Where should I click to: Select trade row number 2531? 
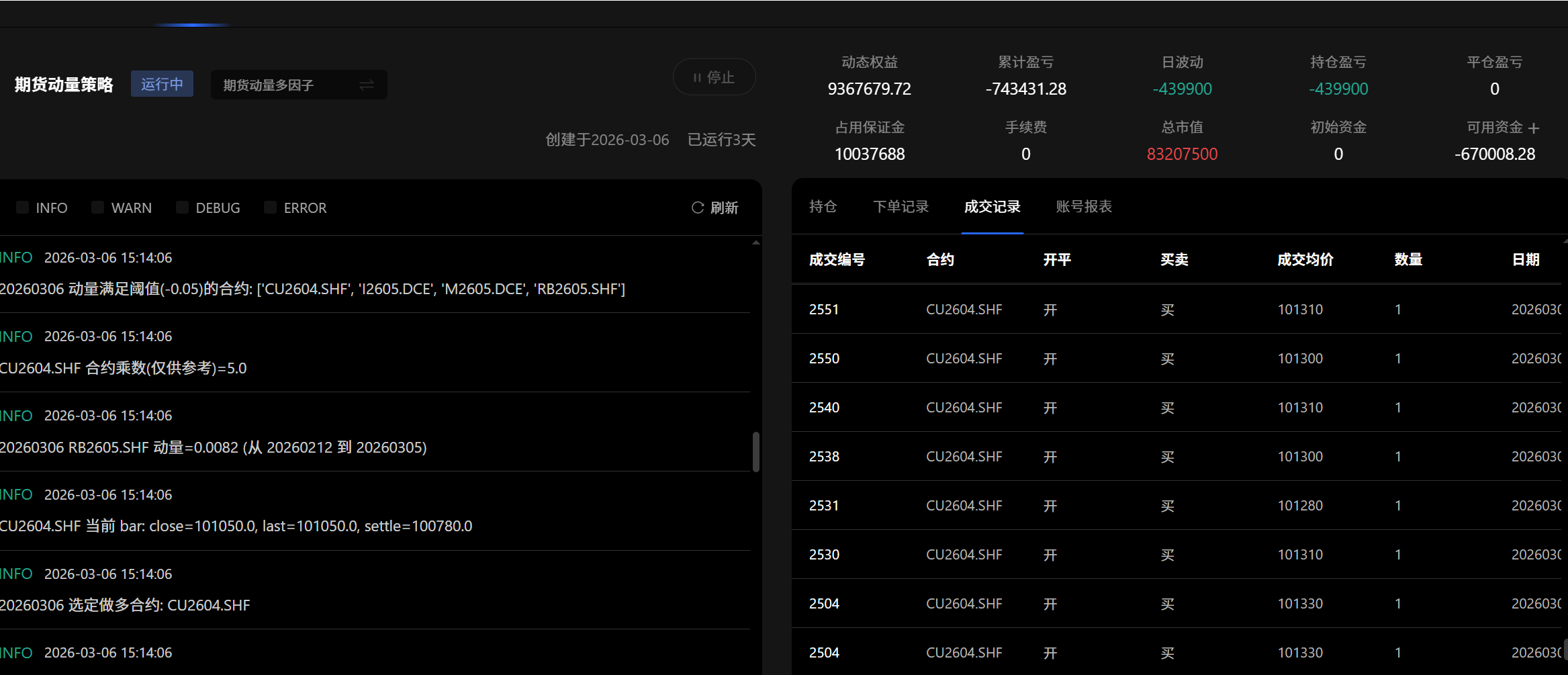(x=1177, y=506)
